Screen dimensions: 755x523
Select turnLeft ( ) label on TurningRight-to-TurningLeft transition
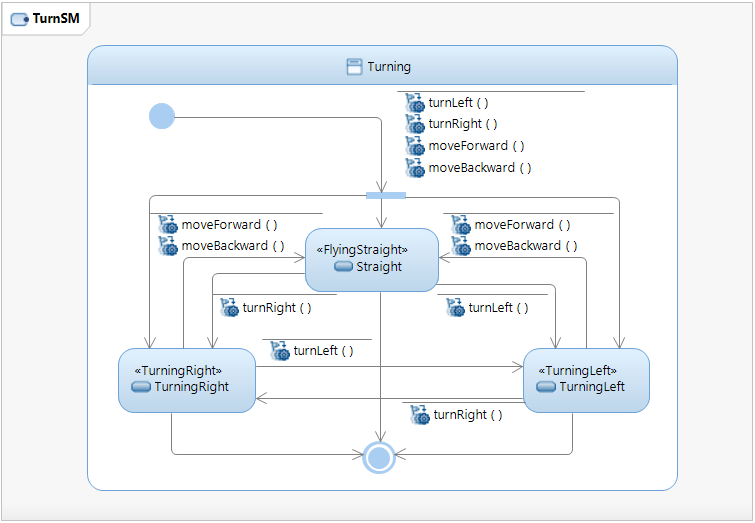click(324, 351)
